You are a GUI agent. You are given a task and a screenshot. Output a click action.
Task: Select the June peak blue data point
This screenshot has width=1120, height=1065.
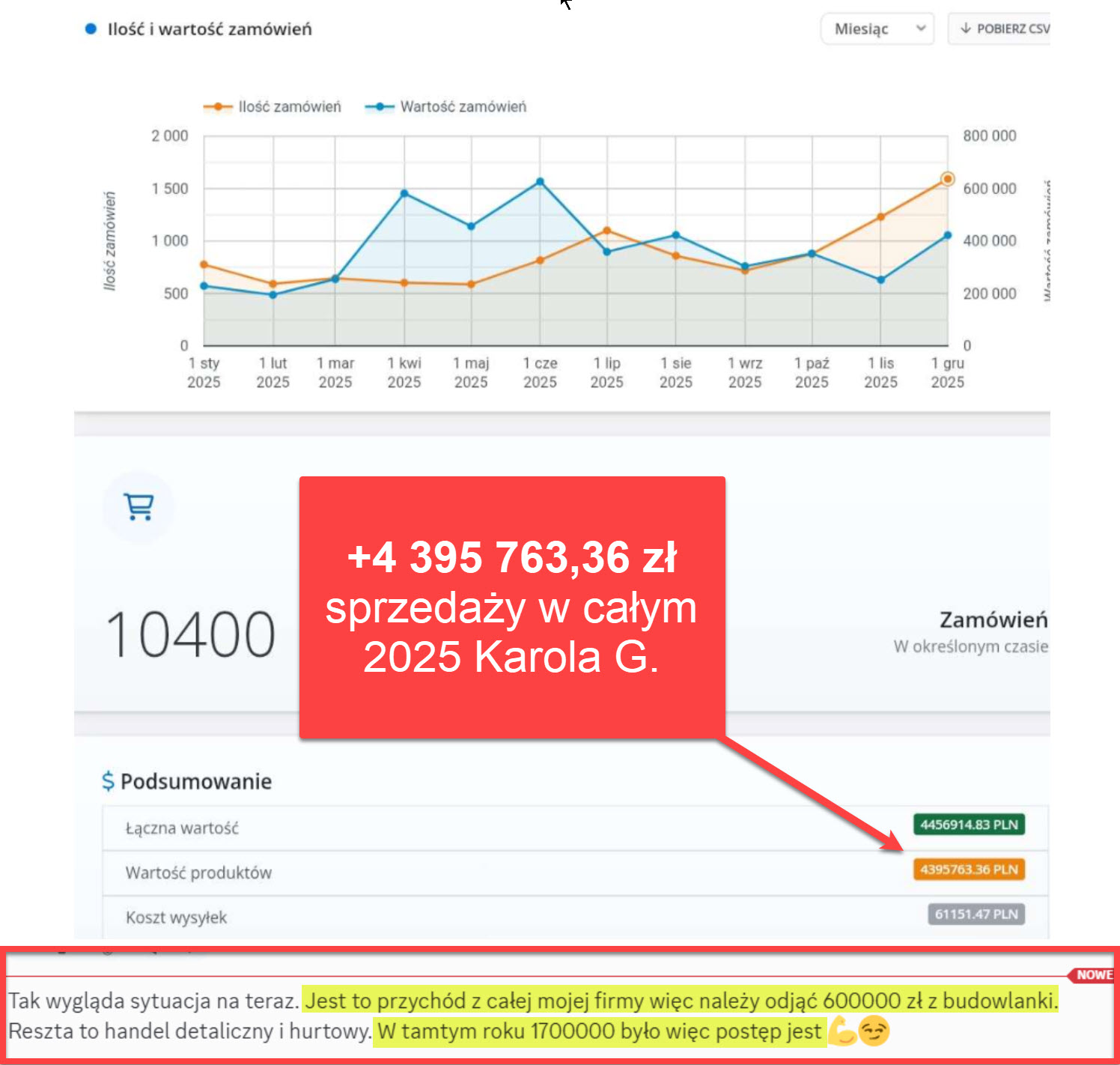tap(540, 182)
